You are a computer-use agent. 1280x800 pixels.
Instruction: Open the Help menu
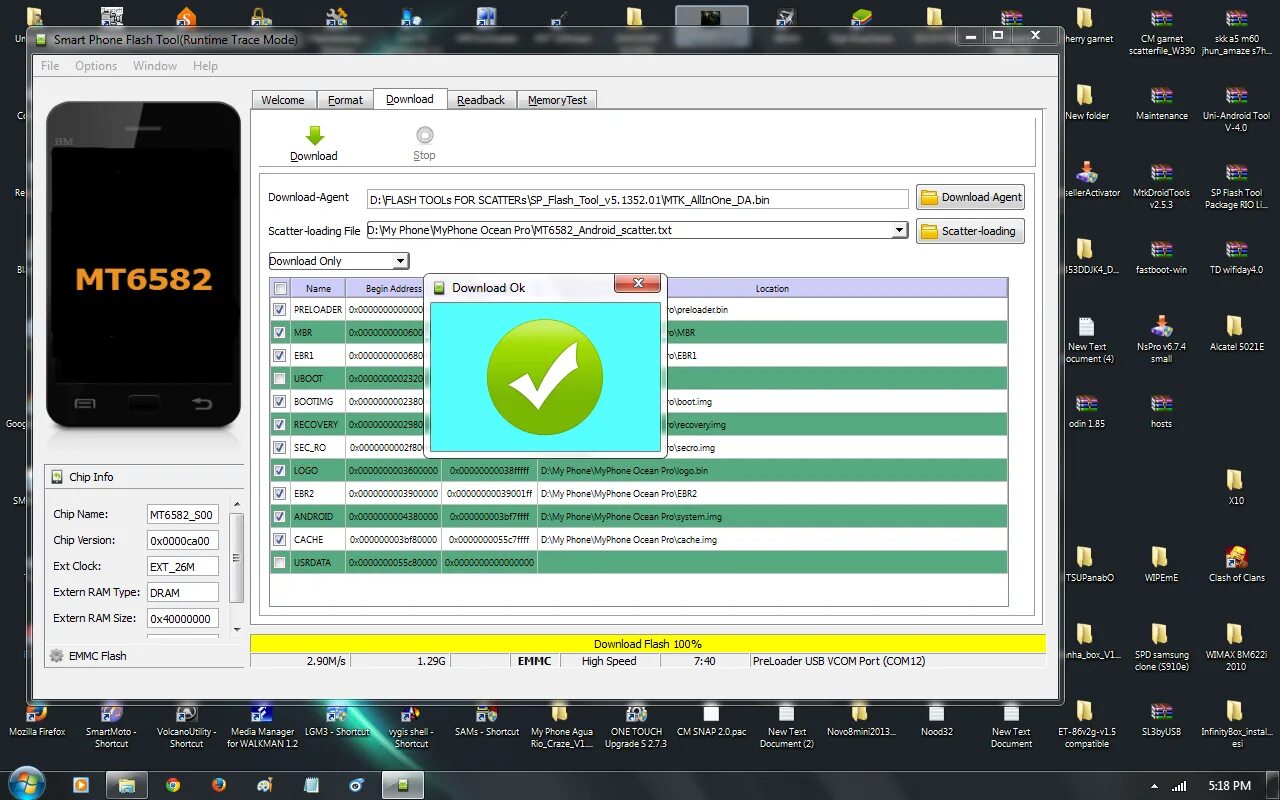click(205, 66)
